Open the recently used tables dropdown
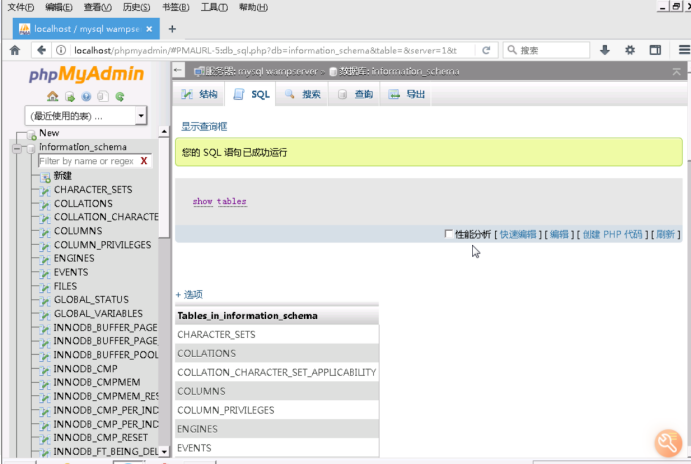Screen dimensions: 691x464 click(x=86, y=116)
